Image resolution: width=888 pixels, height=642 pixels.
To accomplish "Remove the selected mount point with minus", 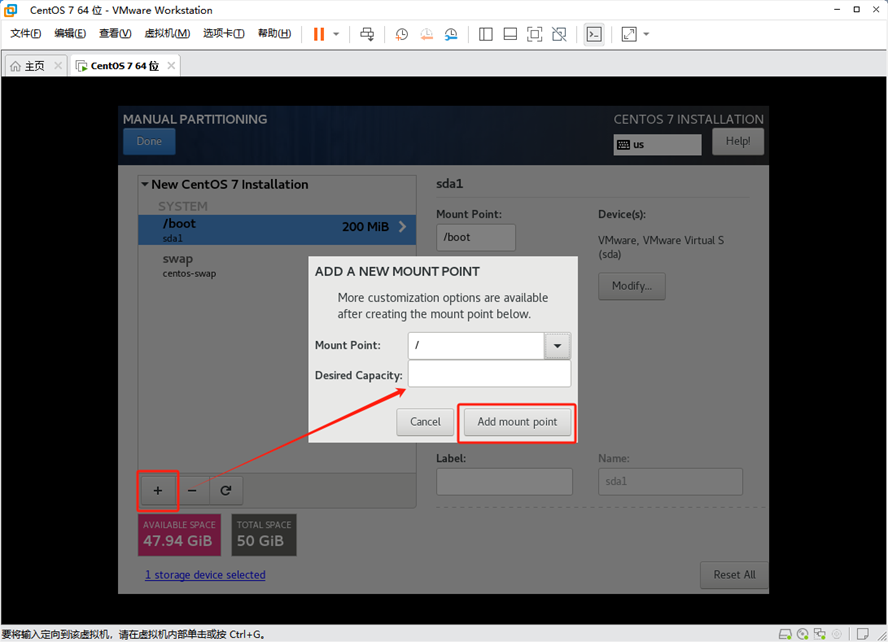I will click(x=192, y=490).
